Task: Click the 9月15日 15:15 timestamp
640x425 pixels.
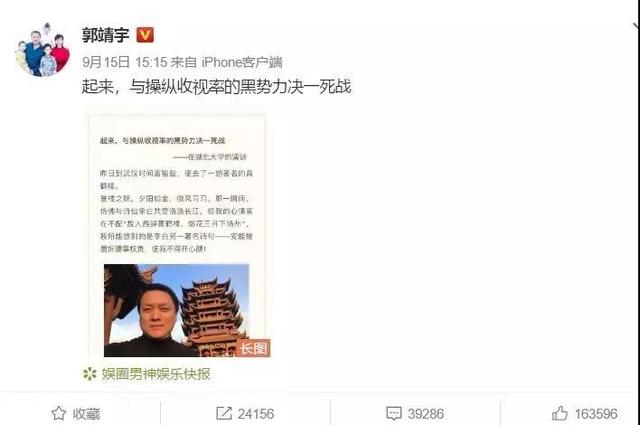Action: coord(125,62)
